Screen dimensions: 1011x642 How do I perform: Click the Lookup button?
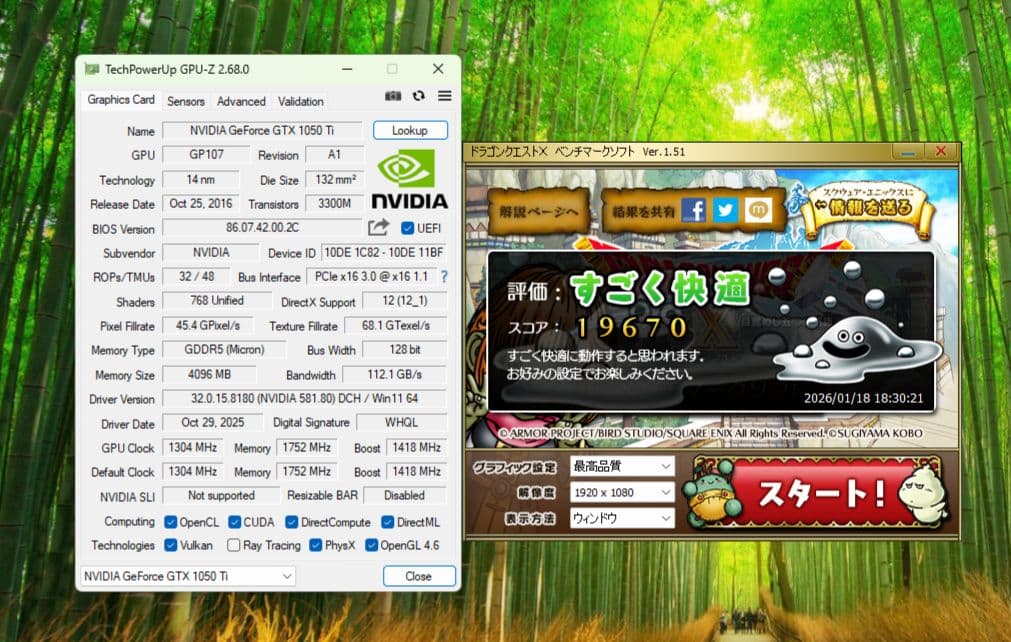[409, 130]
